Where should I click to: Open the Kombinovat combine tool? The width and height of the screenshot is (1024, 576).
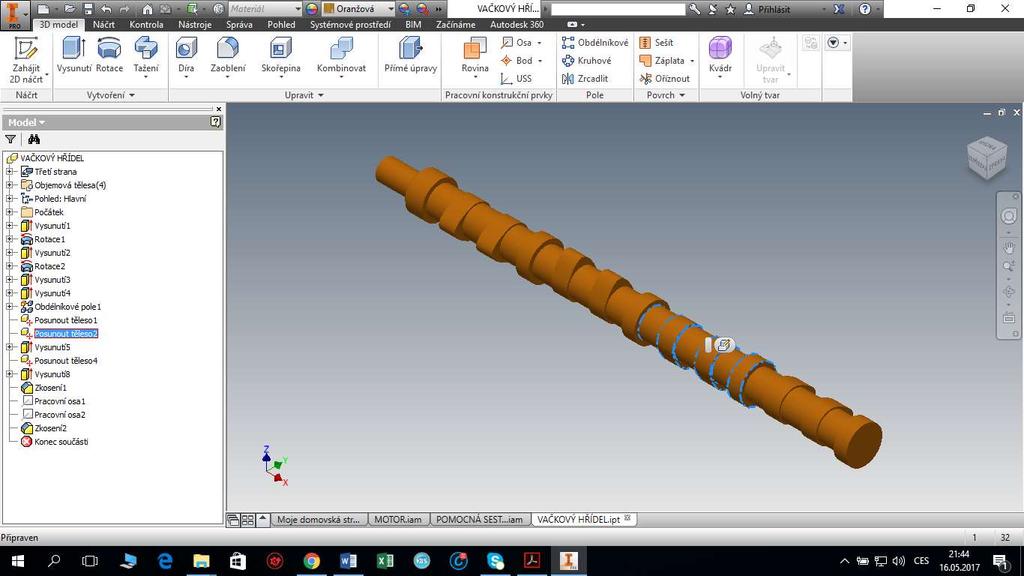(341, 57)
